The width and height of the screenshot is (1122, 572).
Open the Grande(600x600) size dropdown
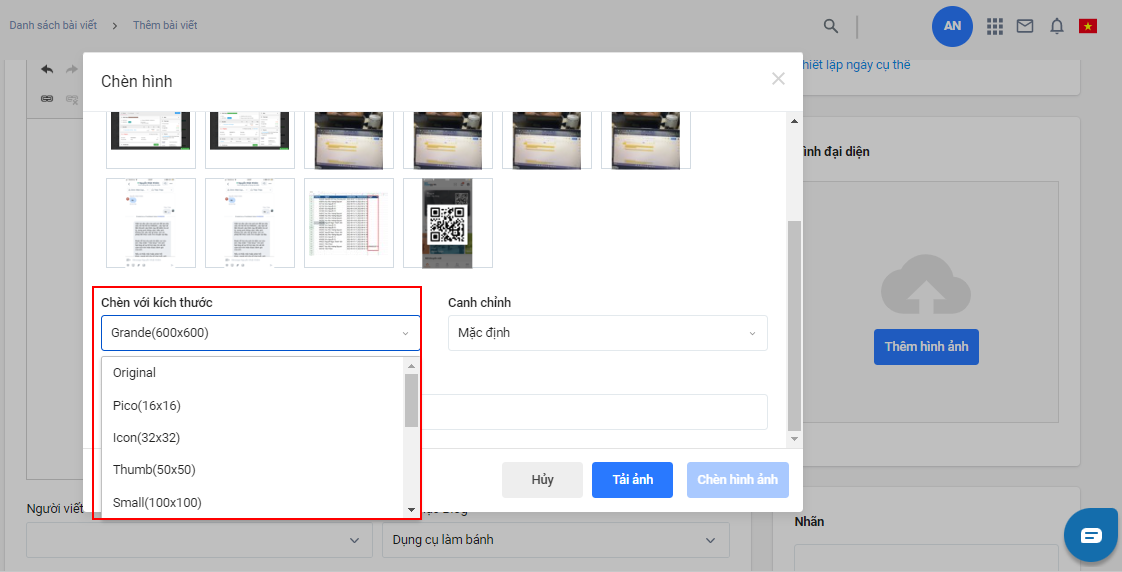coord(260,333)
